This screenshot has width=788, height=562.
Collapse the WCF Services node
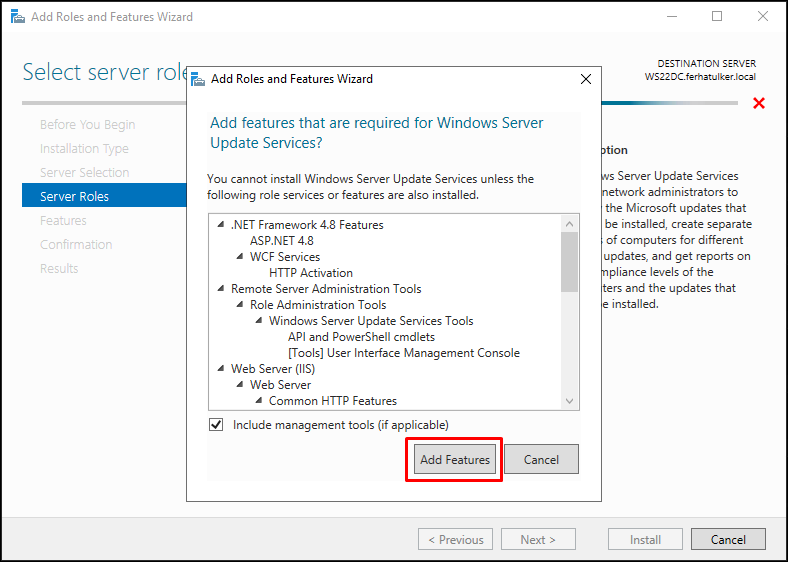240,256
